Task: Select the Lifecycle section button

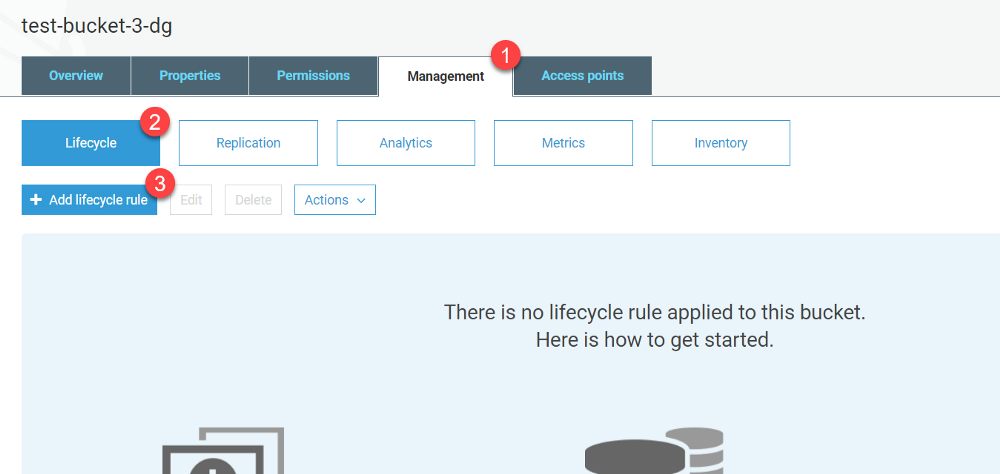Action: (x=91, y=143)
